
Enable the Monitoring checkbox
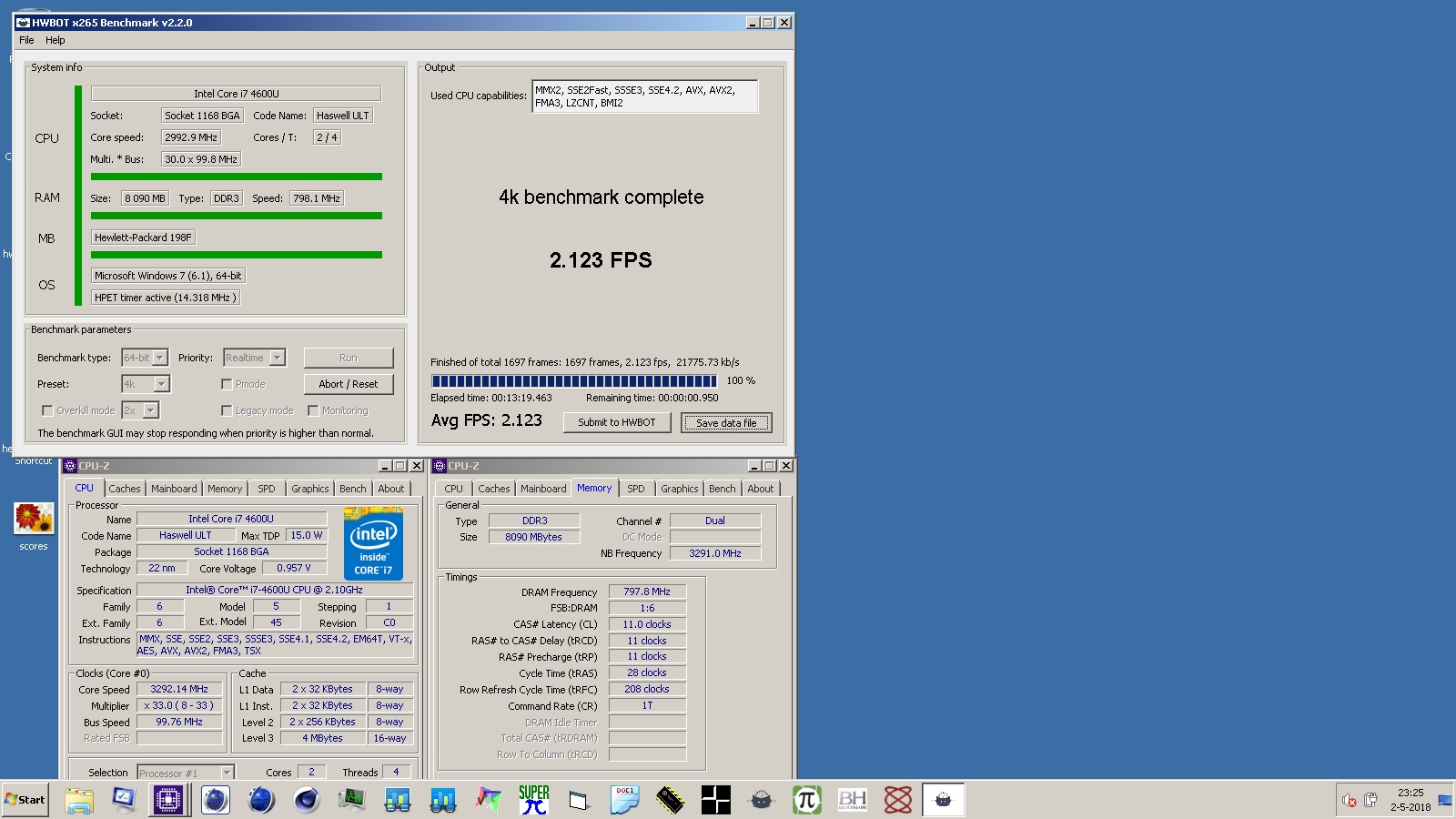pyautogui.click(x=313, y=410)
